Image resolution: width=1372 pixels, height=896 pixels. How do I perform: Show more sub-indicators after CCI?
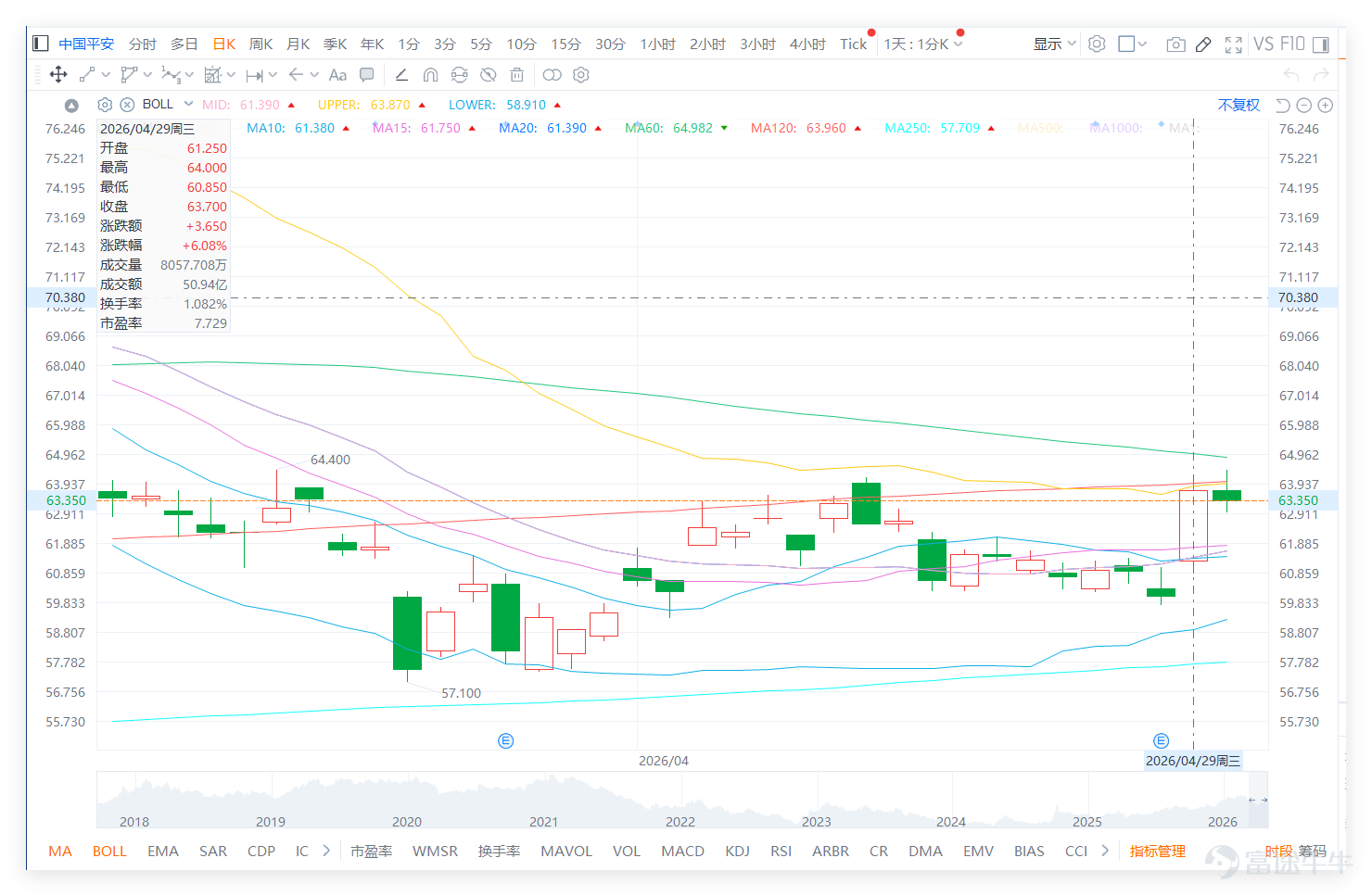click(x=1105, y=851)
